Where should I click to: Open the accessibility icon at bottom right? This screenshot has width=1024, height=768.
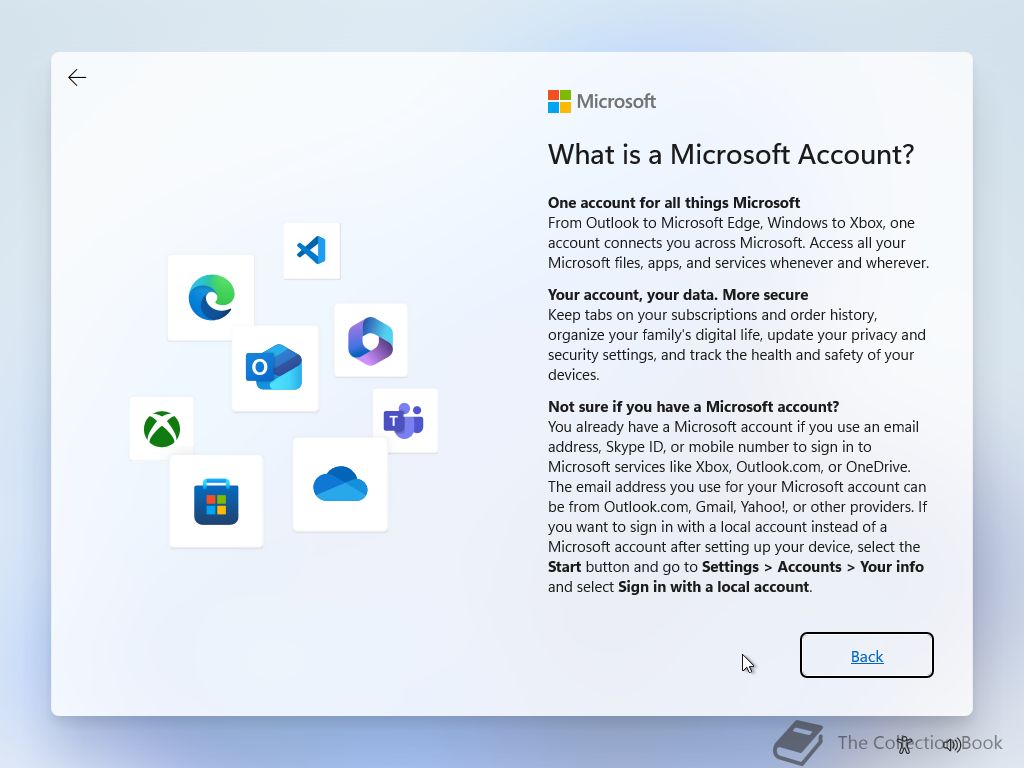click(904, 744)
